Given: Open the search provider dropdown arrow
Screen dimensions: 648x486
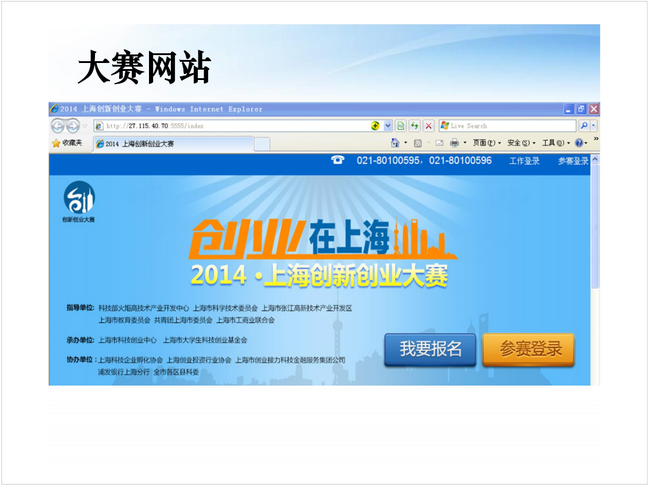Looking at the screenshot, I should tap(594, 126).
